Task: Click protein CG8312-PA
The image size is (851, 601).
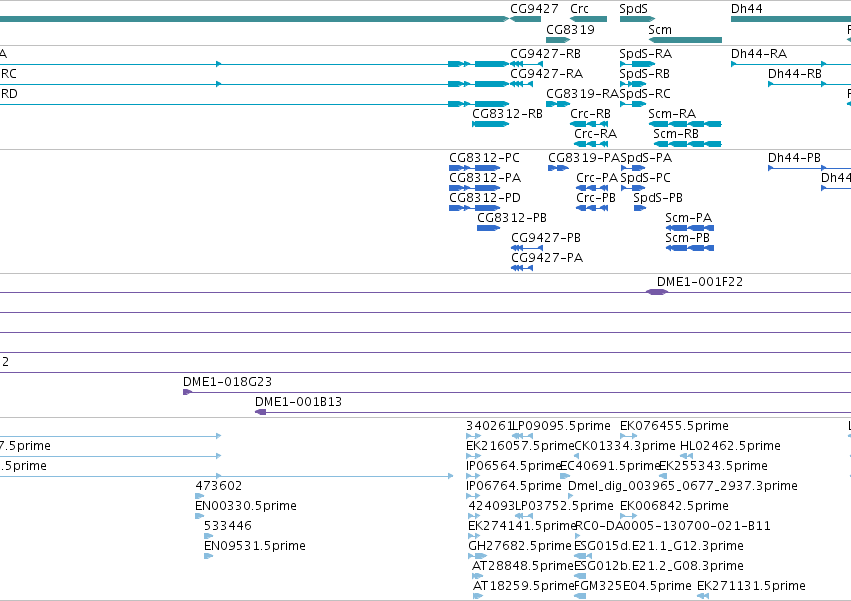Action: pos(485,178)
